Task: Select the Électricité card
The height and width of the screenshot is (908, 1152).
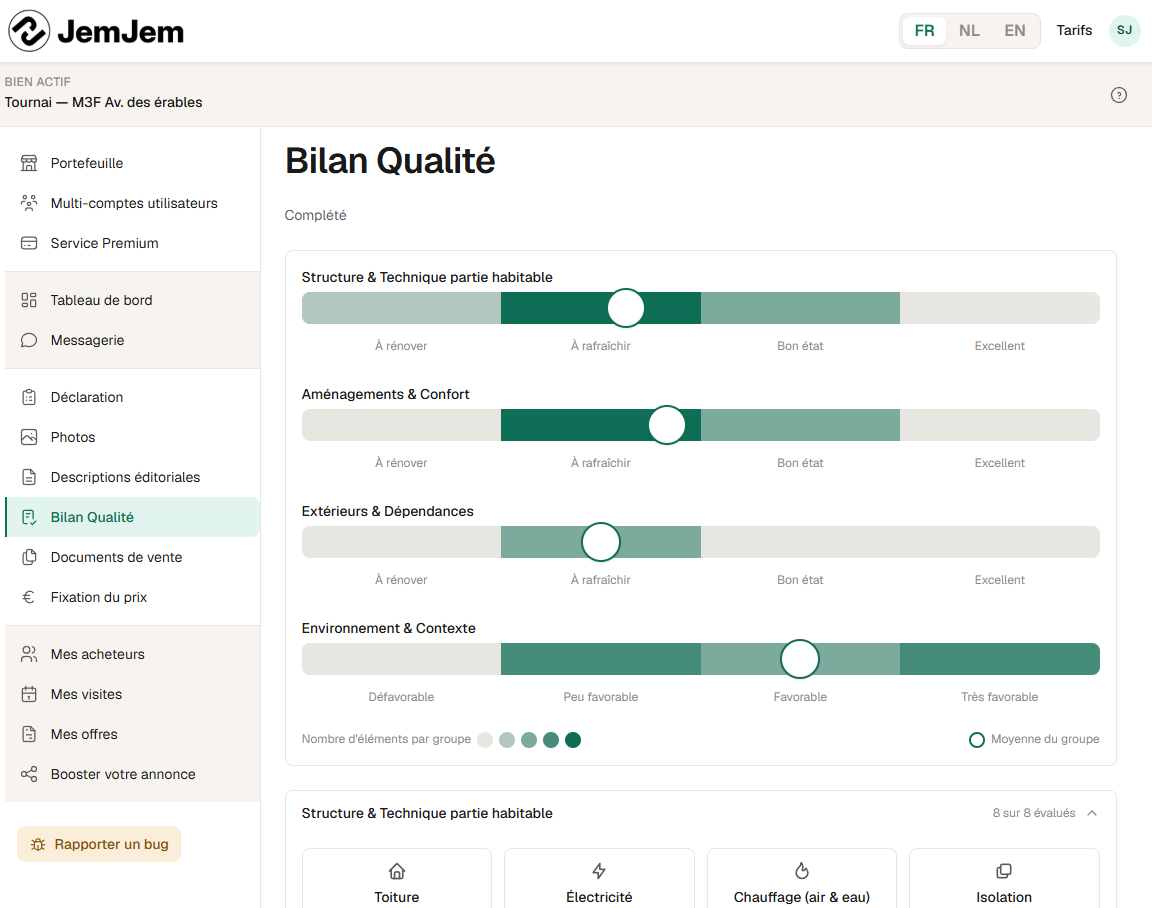Action: (x=599, y=879)
